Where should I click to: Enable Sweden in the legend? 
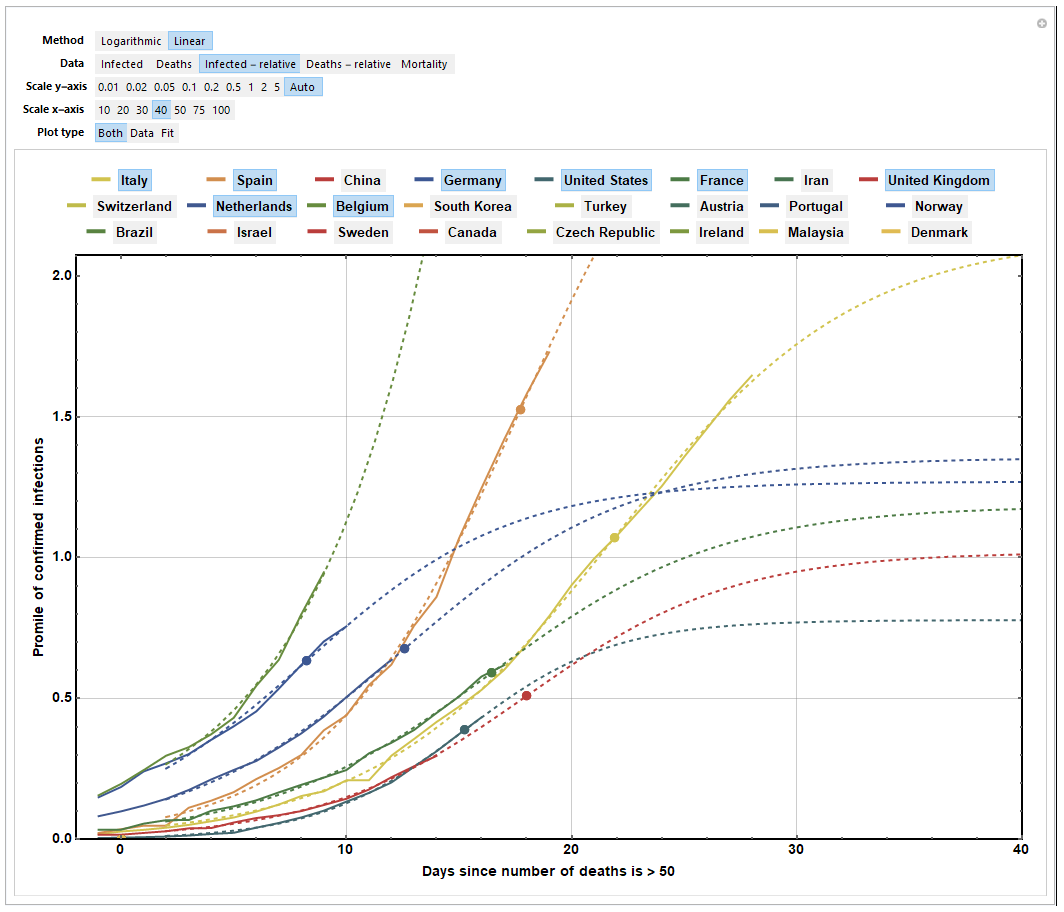pyautogui.click(x=363, y=232)
